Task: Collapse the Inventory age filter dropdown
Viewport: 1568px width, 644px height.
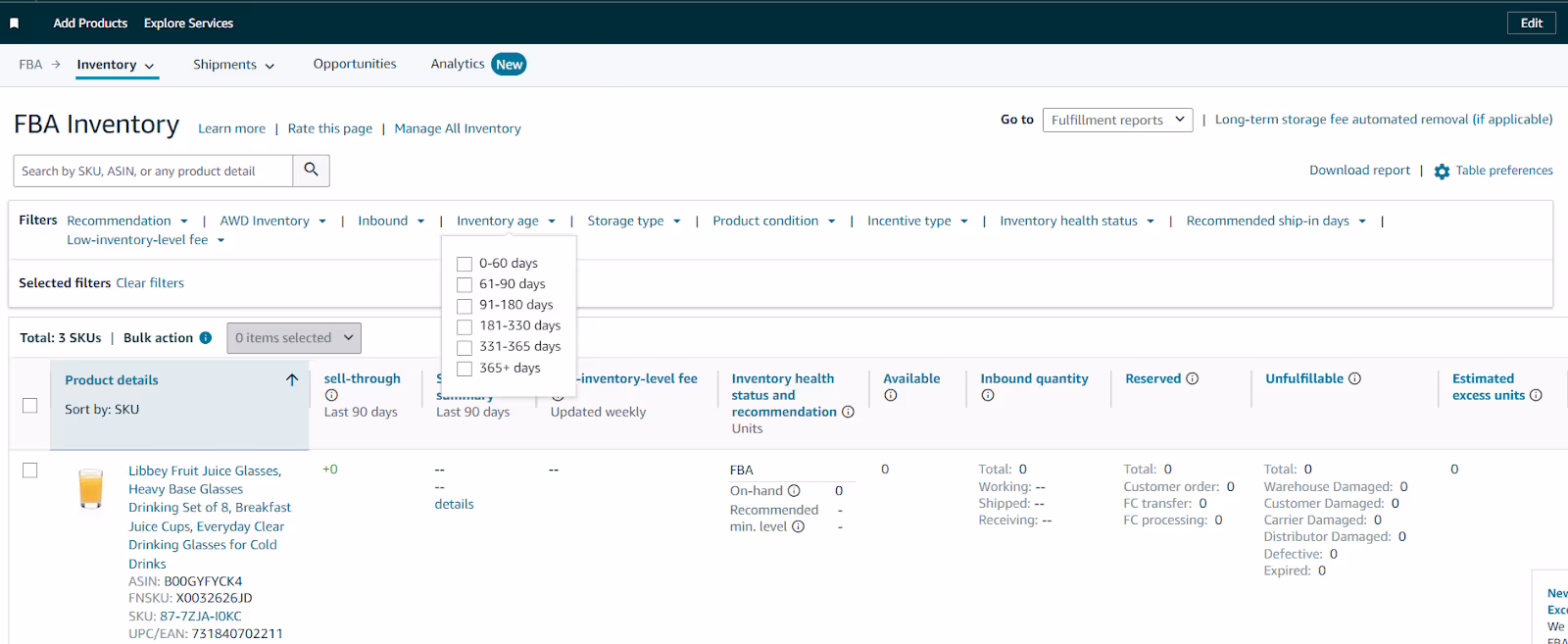Action: pos(506,221)
